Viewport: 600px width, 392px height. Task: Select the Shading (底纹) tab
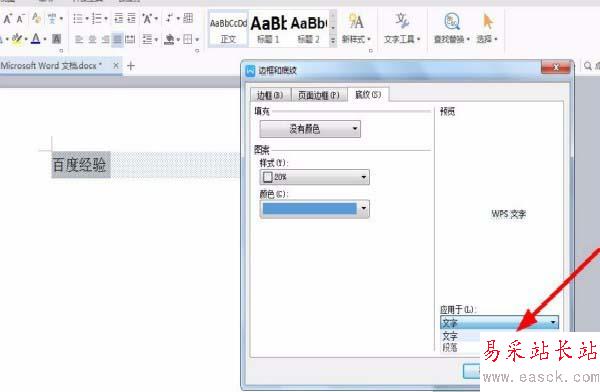[x=368, y=94]
